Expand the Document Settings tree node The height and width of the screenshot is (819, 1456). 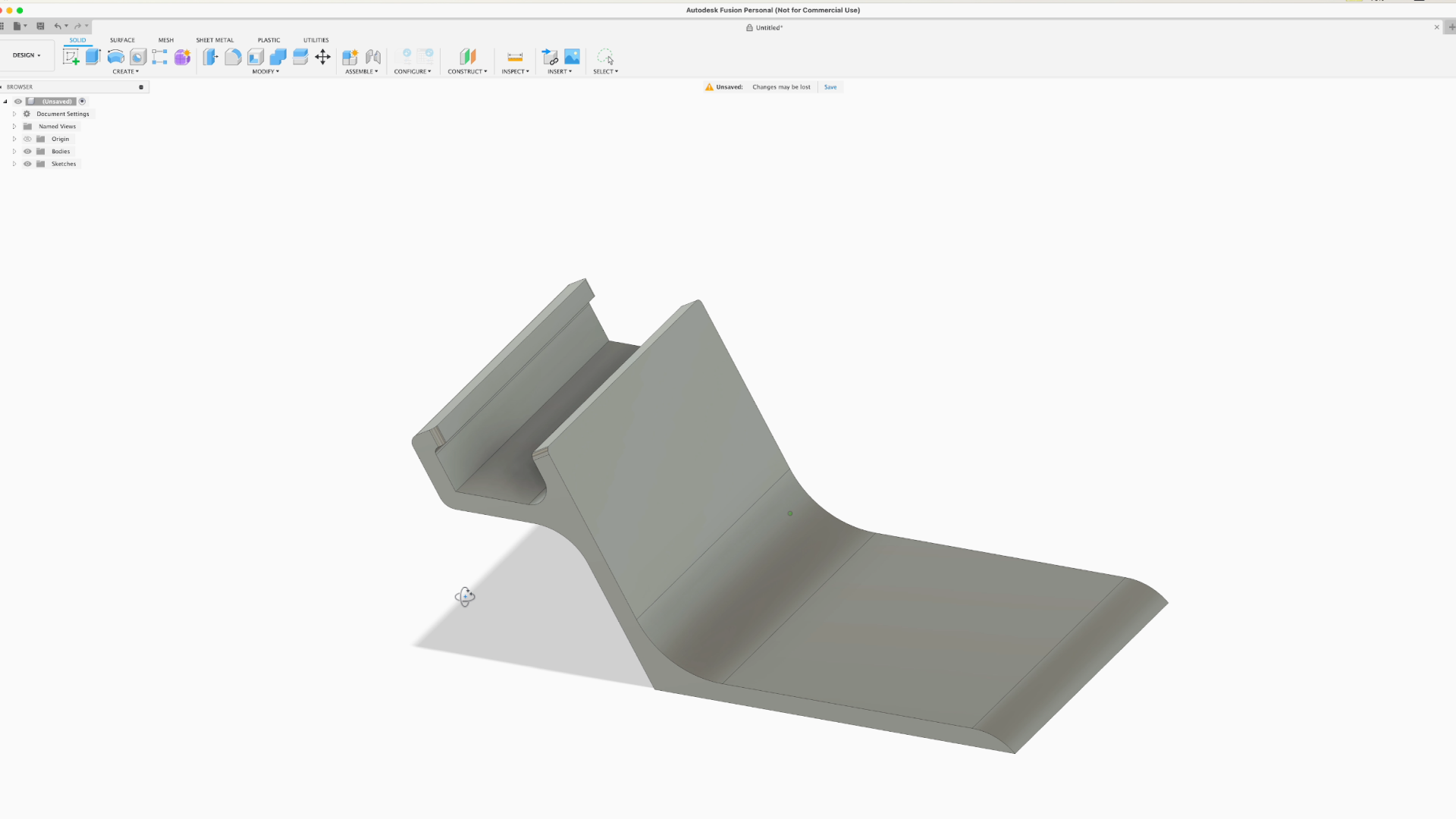pos(14,114)
